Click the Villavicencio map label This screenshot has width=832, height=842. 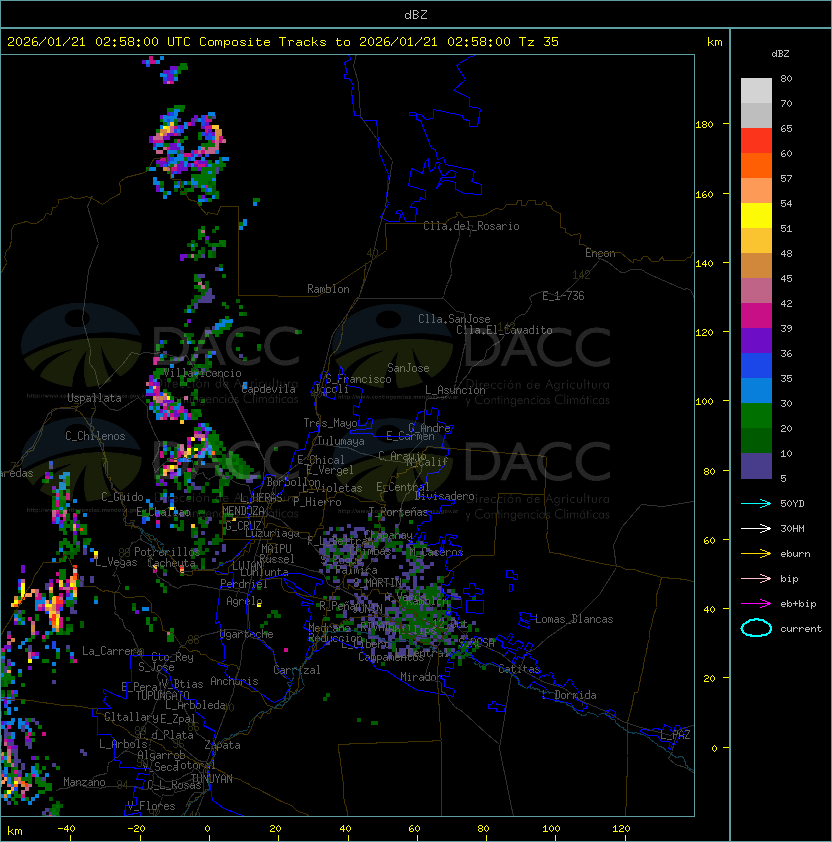(x=202, y=373)
